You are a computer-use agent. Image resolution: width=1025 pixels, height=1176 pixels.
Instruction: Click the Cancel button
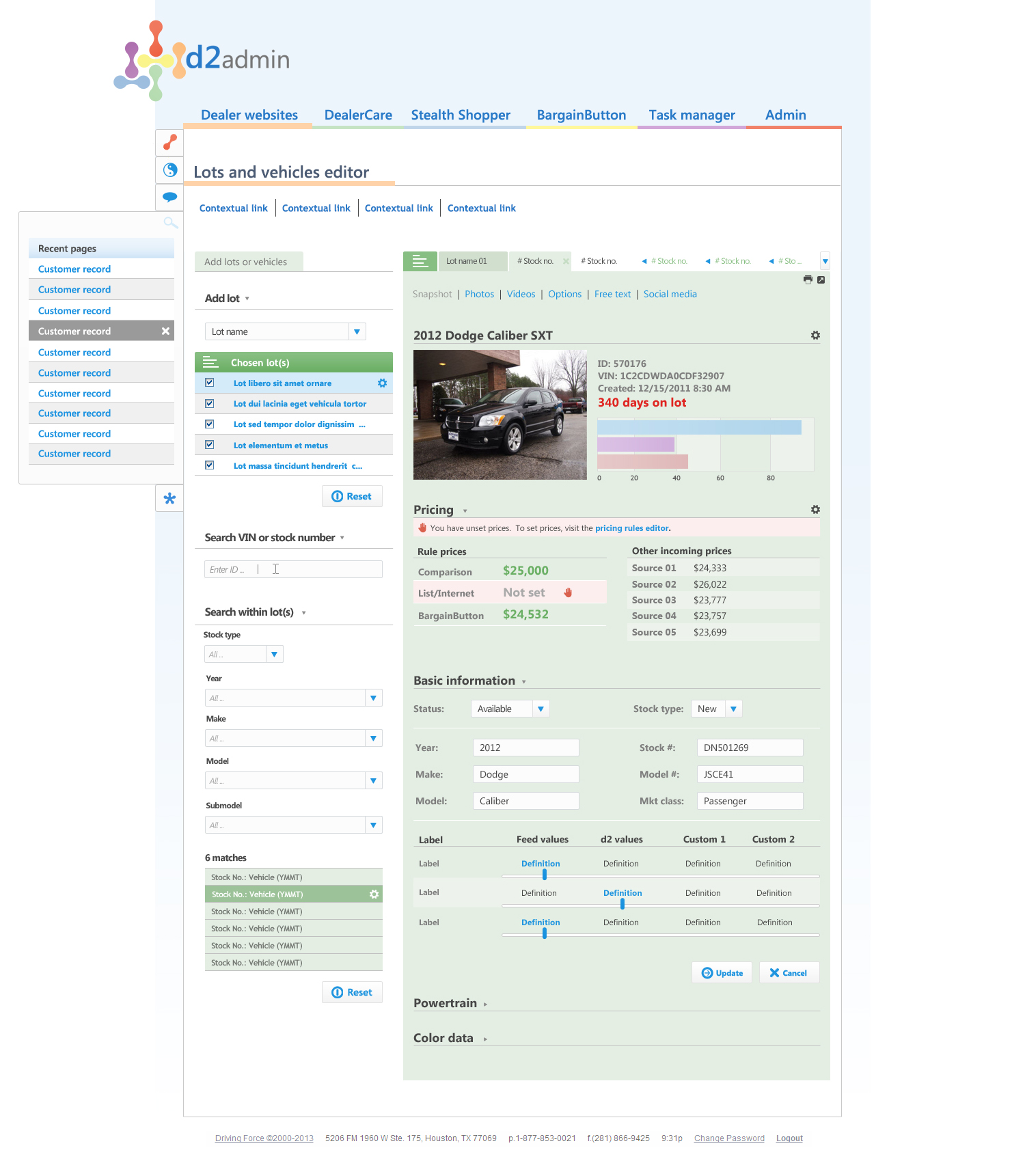[789, 972]
